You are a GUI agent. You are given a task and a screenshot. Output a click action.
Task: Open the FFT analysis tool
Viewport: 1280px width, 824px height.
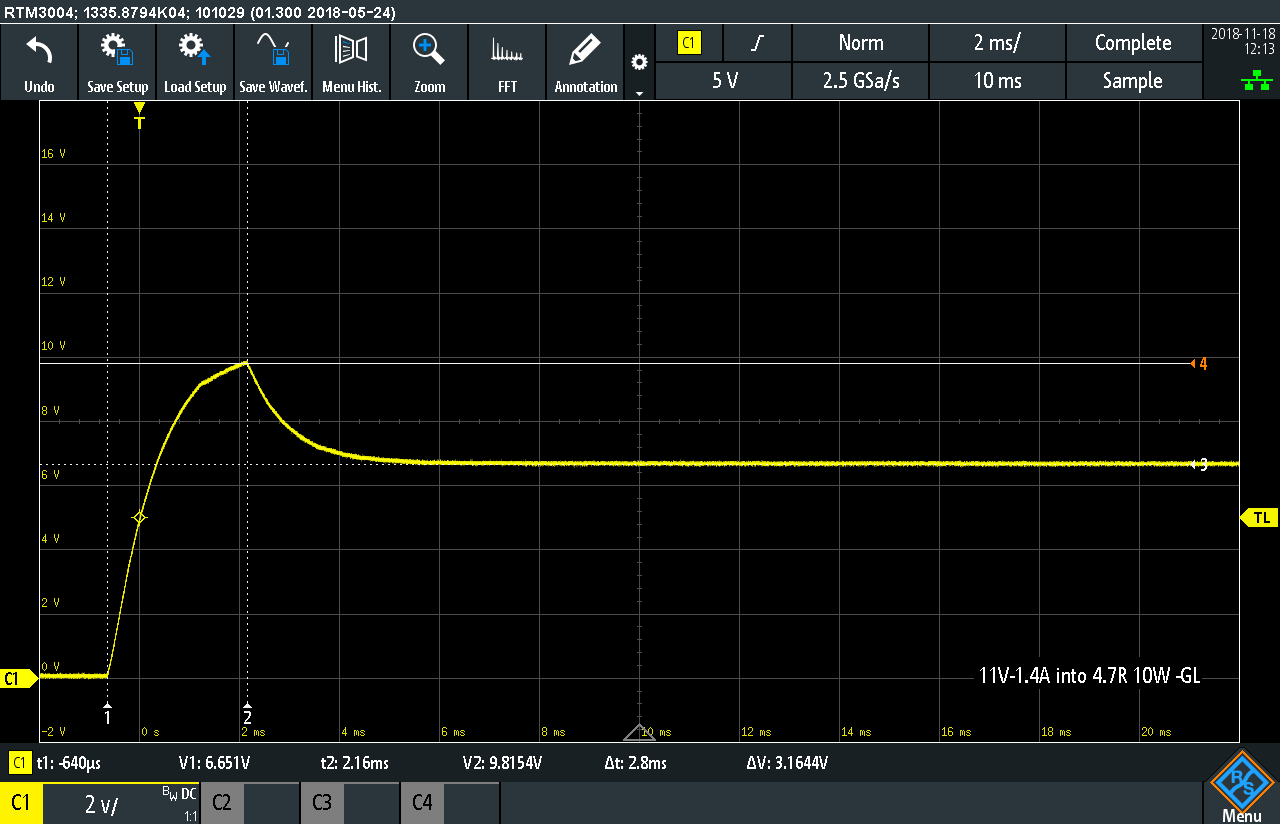pos(507,62)
